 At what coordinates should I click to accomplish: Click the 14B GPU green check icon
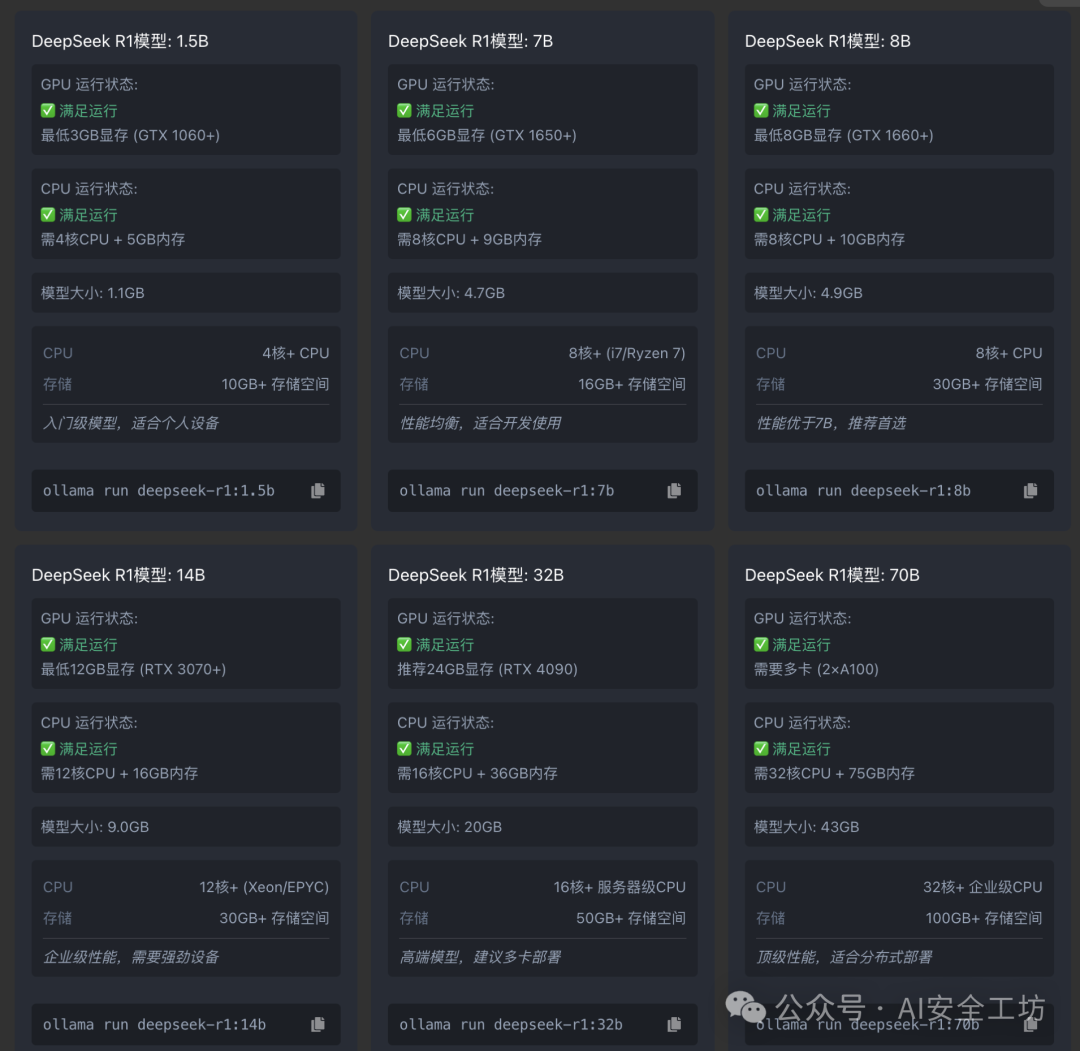coord(48,644)
